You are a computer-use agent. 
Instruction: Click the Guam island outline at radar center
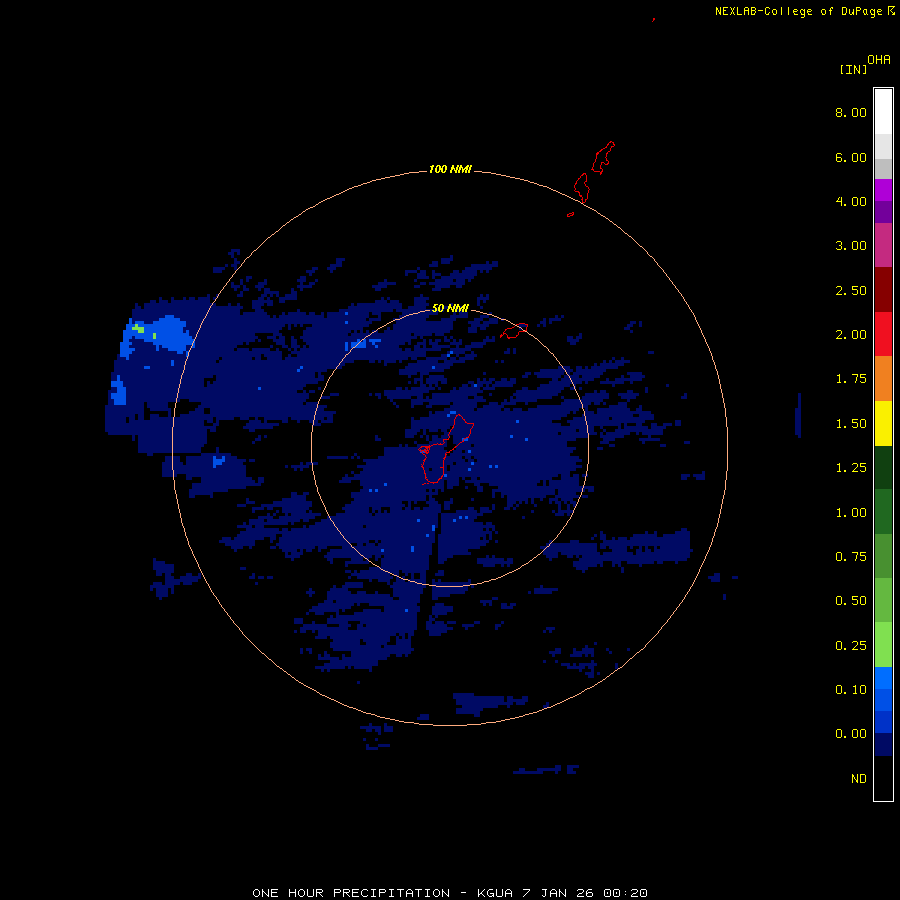(x=445, y=450)
